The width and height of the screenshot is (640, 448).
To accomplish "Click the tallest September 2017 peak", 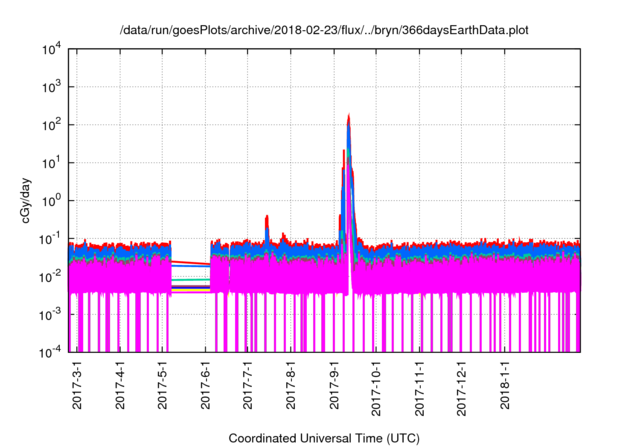I will pyautogui.click(x=349, y=120).
